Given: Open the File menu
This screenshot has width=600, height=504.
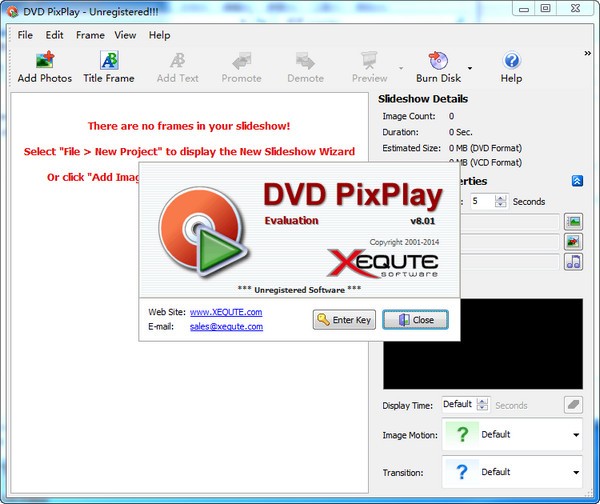Looking at the screenshot, I should [x=25, y=35].
